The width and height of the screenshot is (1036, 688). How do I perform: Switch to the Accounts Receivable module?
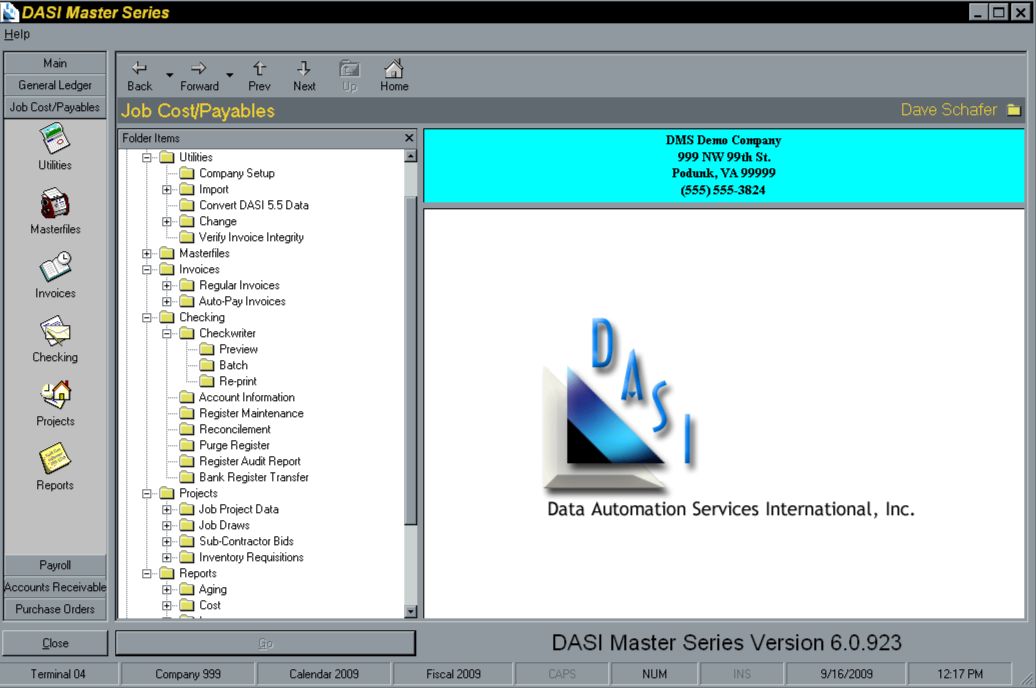[x=55, y=587]
